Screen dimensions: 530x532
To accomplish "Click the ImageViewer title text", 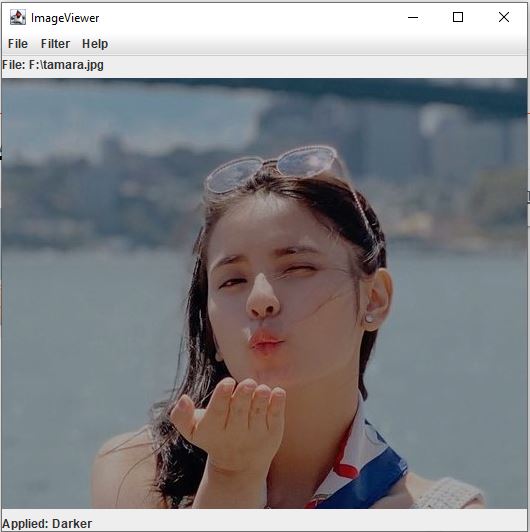I will coord(65,18).
